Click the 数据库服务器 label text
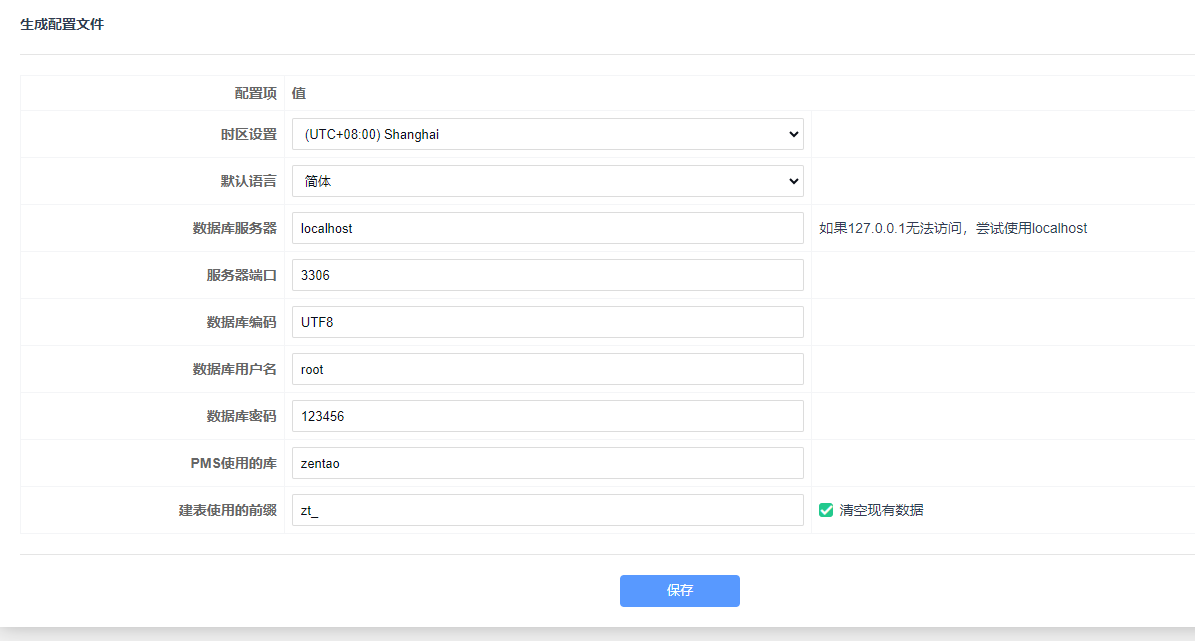Image resolution: width=1195 pixels, height=641 pixels. point(234,228)
